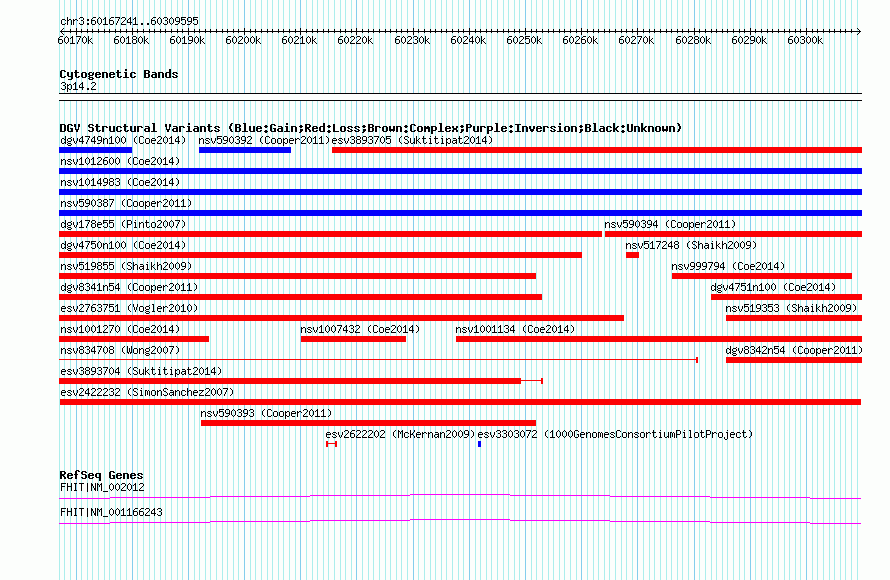Click the red esv2422232 loss bar
Image resolution: width=890 pixels, height=580 pixels.
[x=460, y=402]
